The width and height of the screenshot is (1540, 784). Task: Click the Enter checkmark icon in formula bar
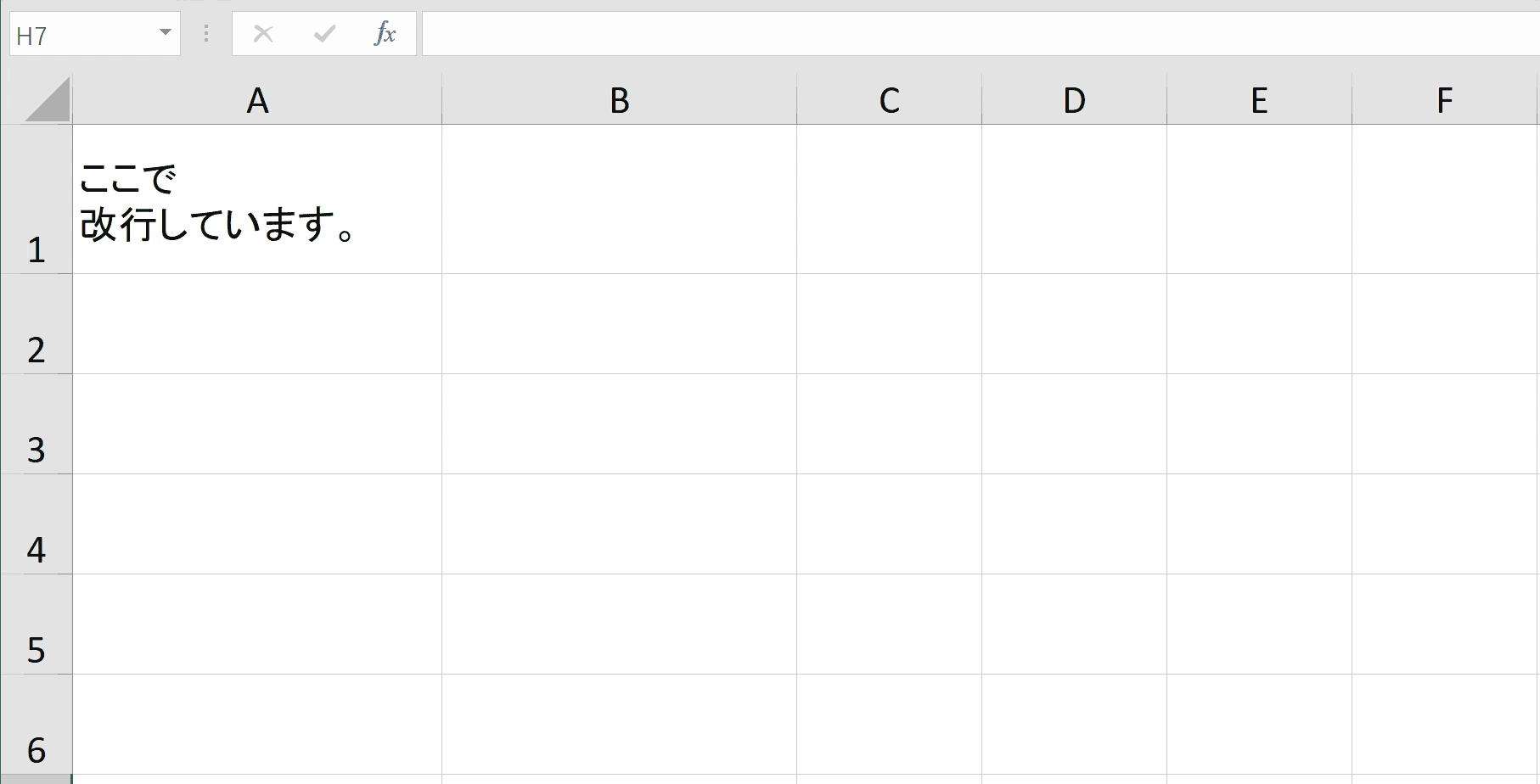pos(324,34)
